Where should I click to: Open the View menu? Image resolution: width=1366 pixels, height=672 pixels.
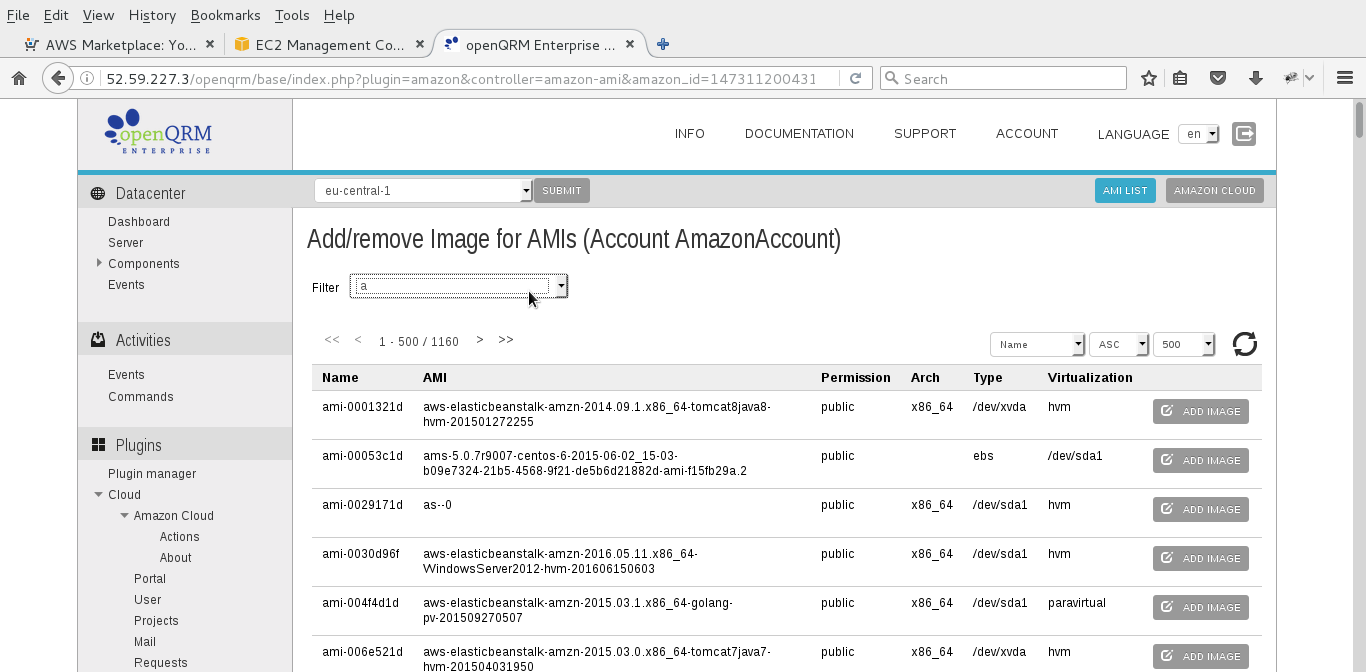click(x=98, y=15)
